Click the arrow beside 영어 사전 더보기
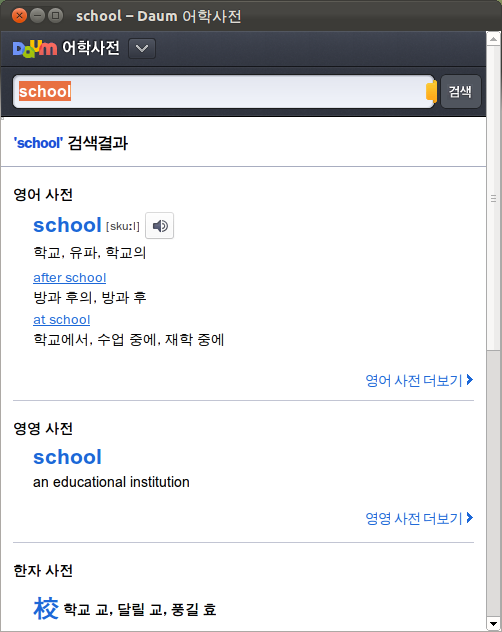The image size is (502, 632). [469, 380]
